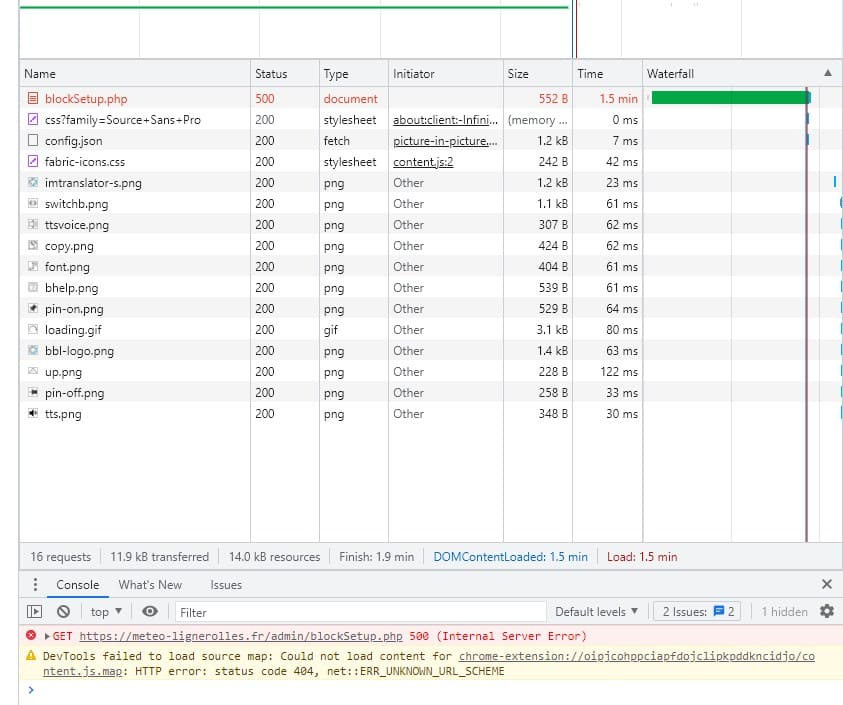Select the config.json request row

point(430,140)
